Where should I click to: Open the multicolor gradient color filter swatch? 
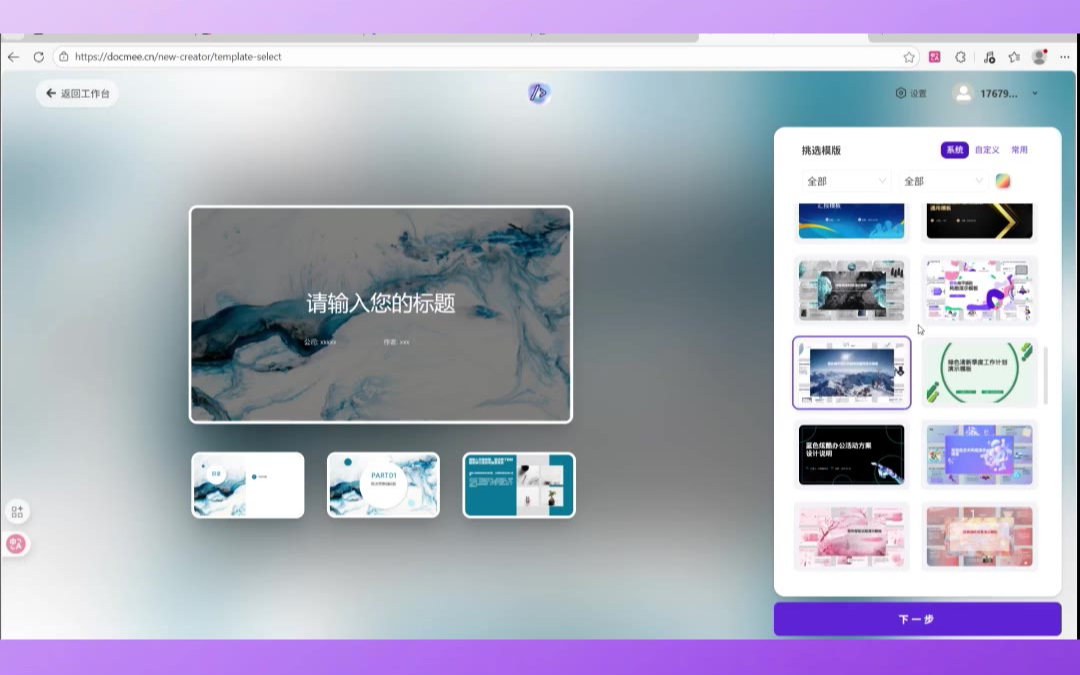pos(1003,181)
